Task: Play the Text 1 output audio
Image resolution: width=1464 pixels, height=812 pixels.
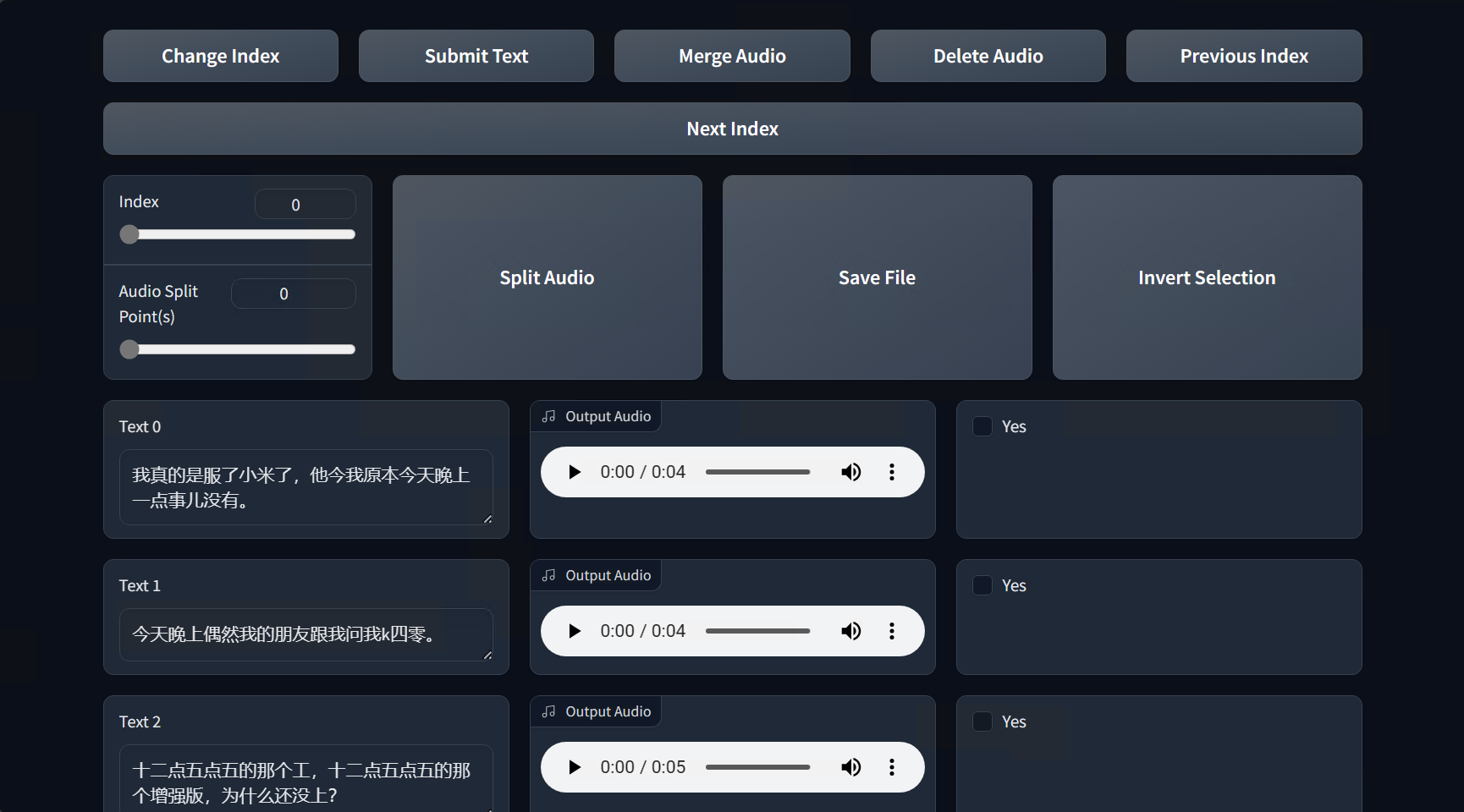Action: (x=575, y=631)
